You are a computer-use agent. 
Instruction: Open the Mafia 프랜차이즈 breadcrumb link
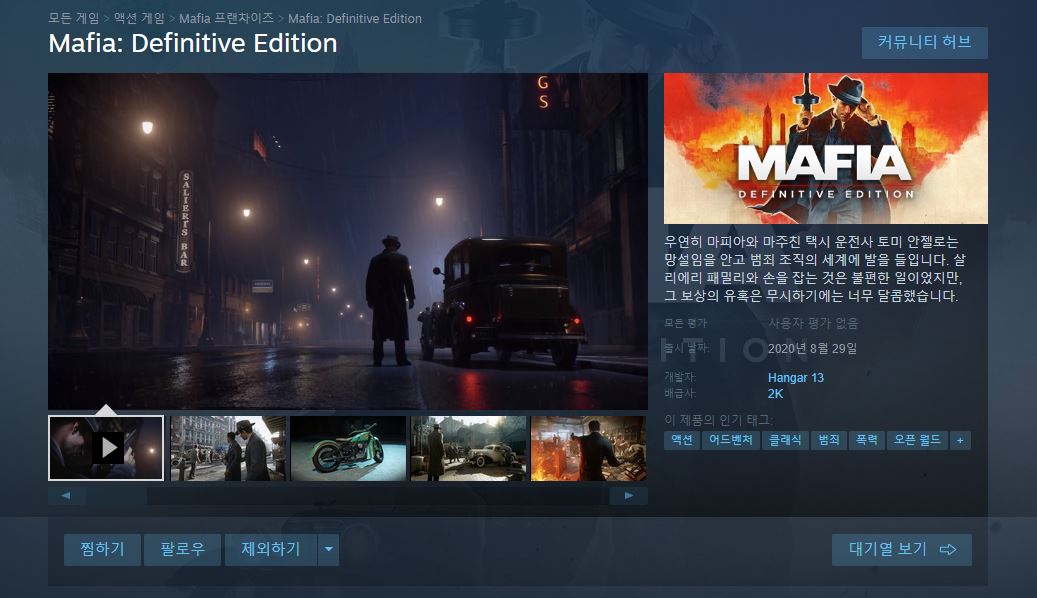coord(226,19)
